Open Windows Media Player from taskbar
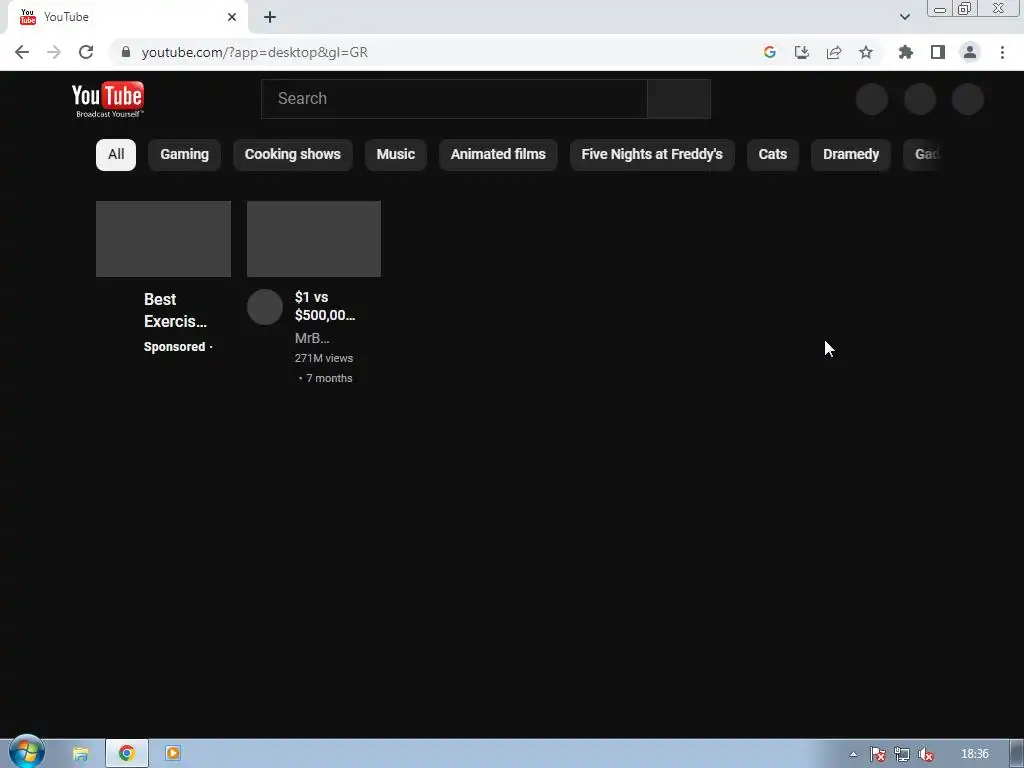Image resolution: width=1024 pixels, height=768 pixels. click(173, 754)
